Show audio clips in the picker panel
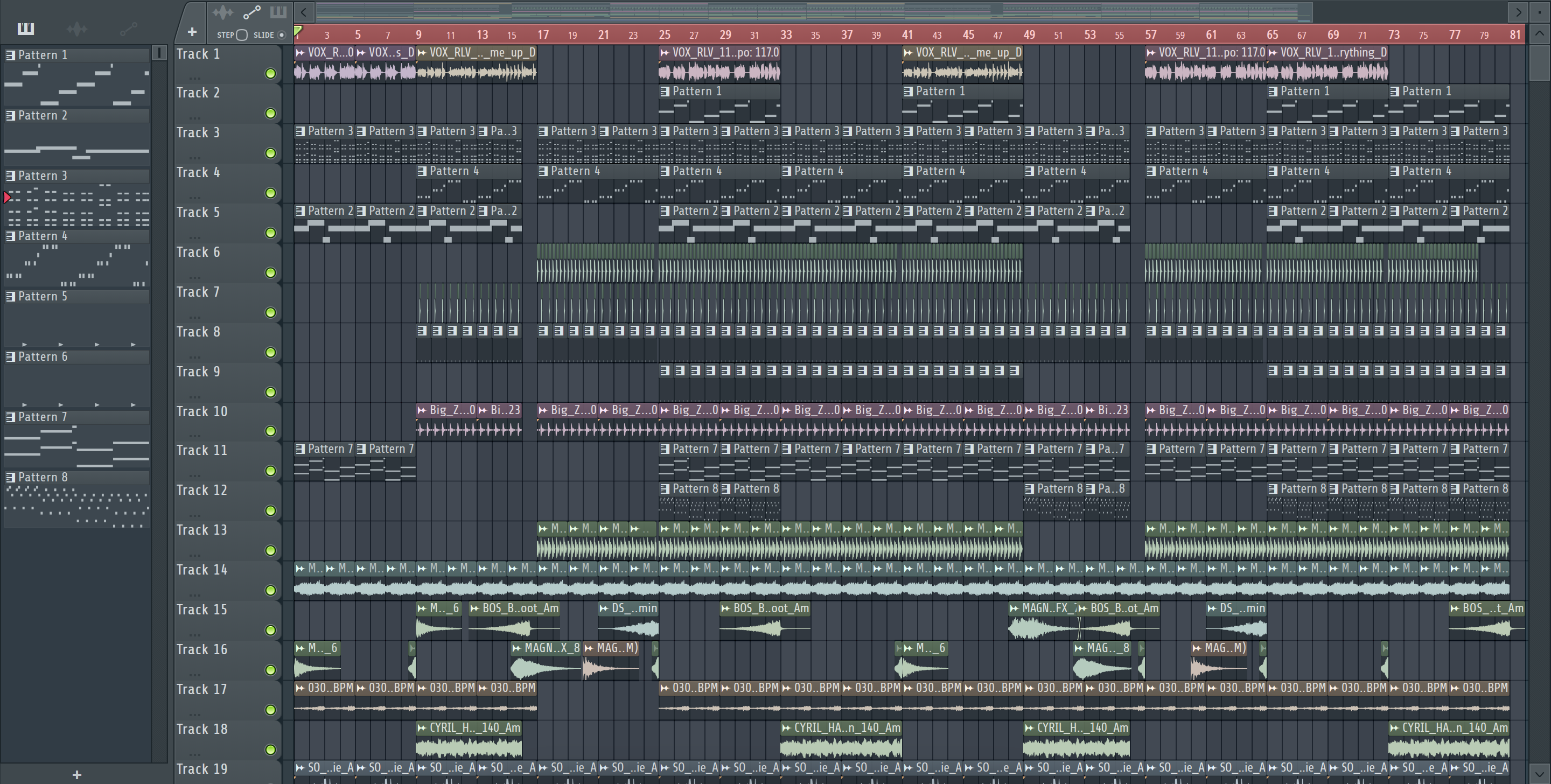This screenshot has width=1551, height=784. pos(76,29)
